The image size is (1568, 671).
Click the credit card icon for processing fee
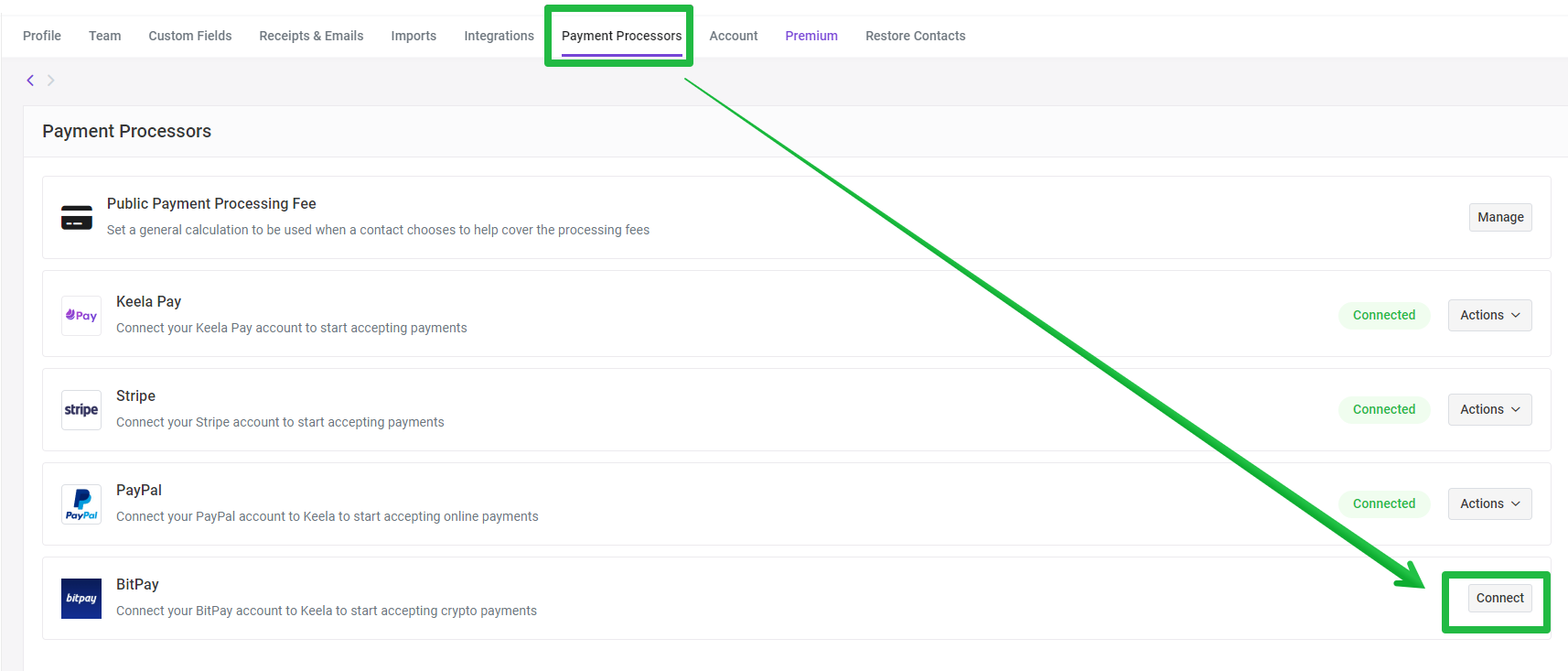point(77,218)
